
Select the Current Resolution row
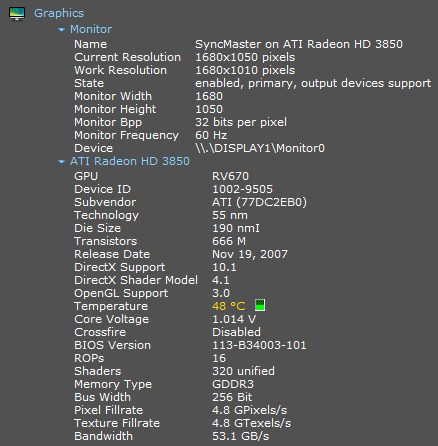point(185,57)
